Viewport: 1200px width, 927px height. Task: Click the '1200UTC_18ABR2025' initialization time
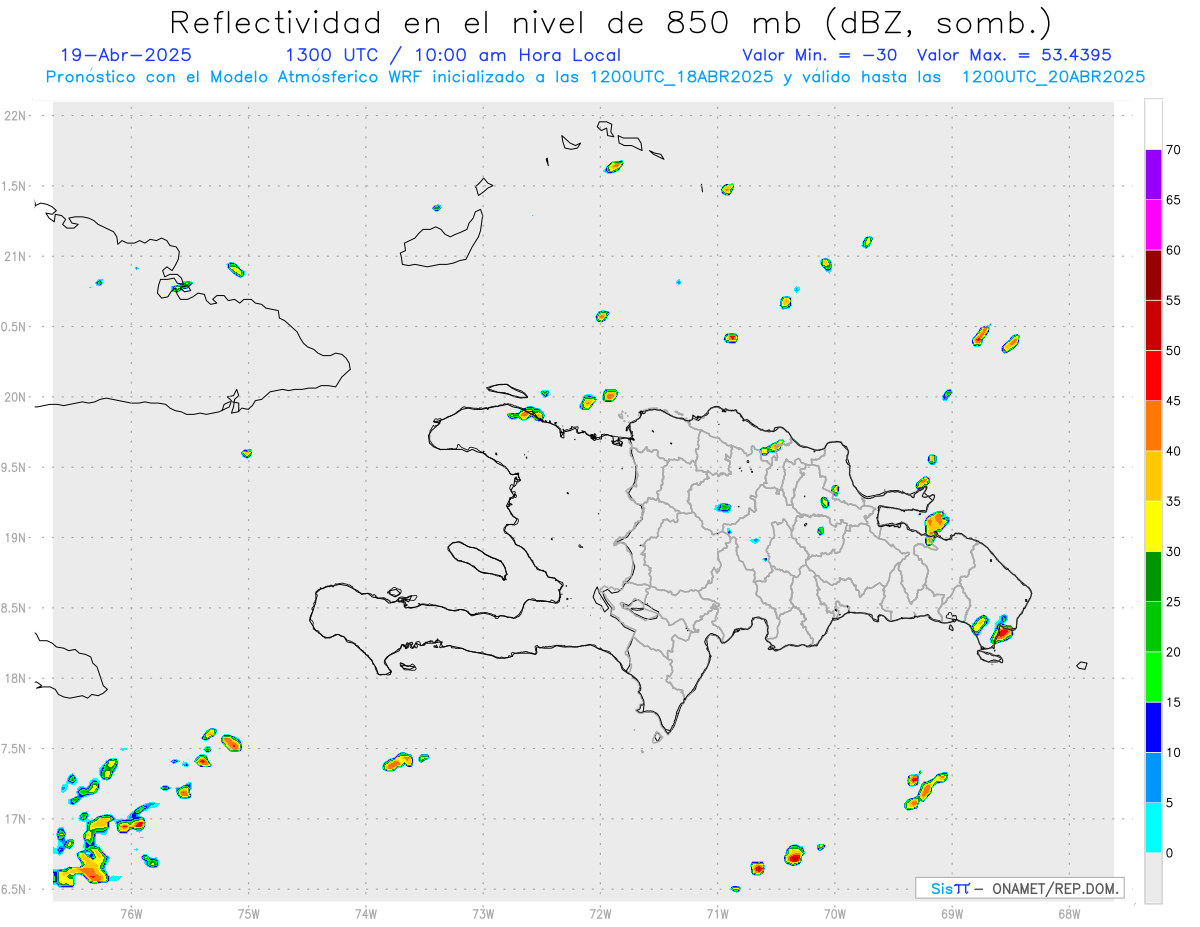(682, 77)
